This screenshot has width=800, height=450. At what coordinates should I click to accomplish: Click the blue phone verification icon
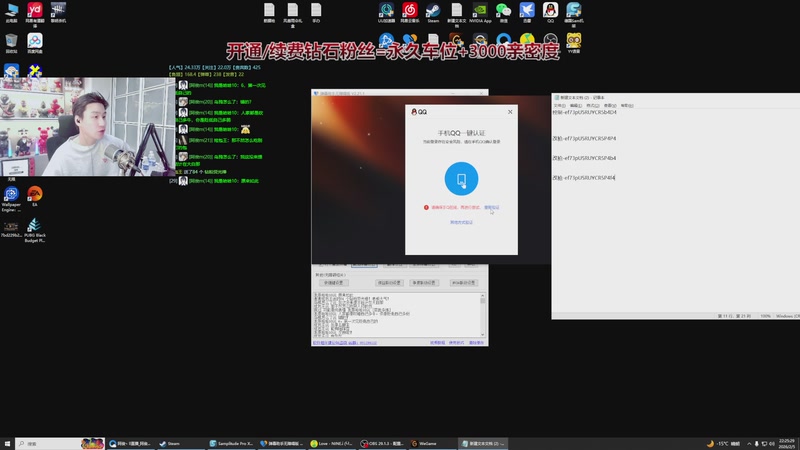click(x=461, y=180)
